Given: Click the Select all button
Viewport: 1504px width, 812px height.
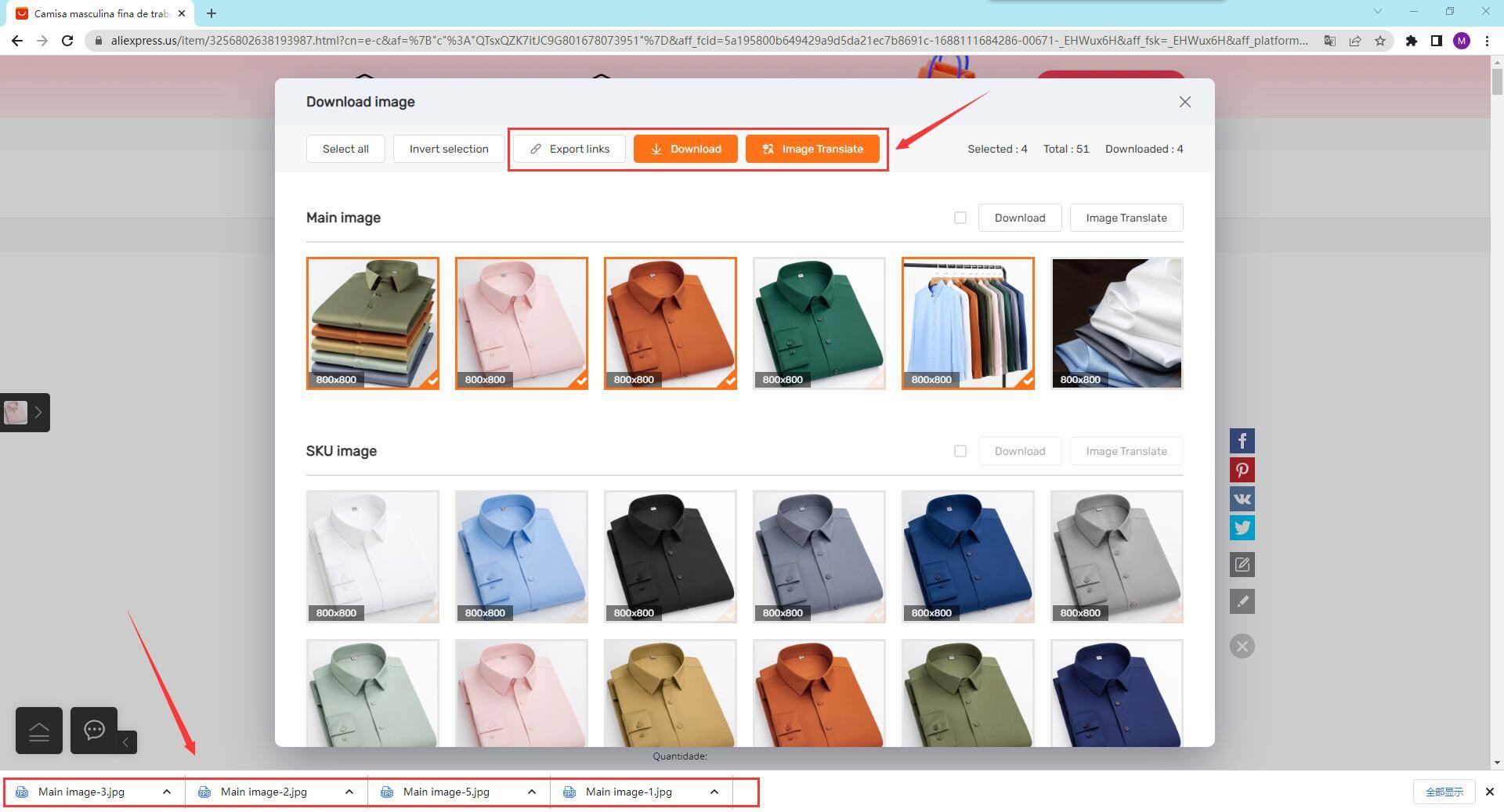Looking at the screenshot, I should [x=345, y=149].
